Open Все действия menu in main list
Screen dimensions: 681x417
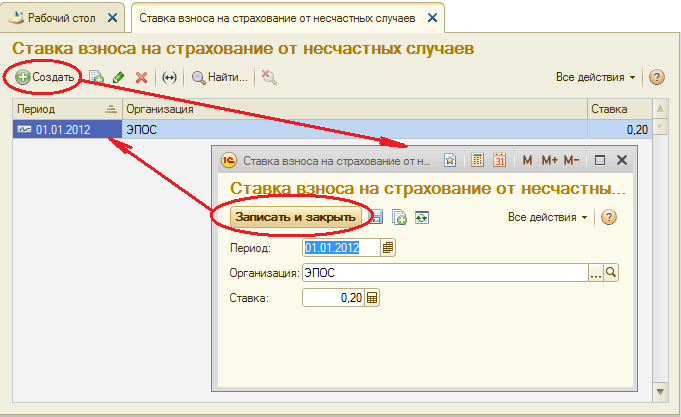point(595,77)
